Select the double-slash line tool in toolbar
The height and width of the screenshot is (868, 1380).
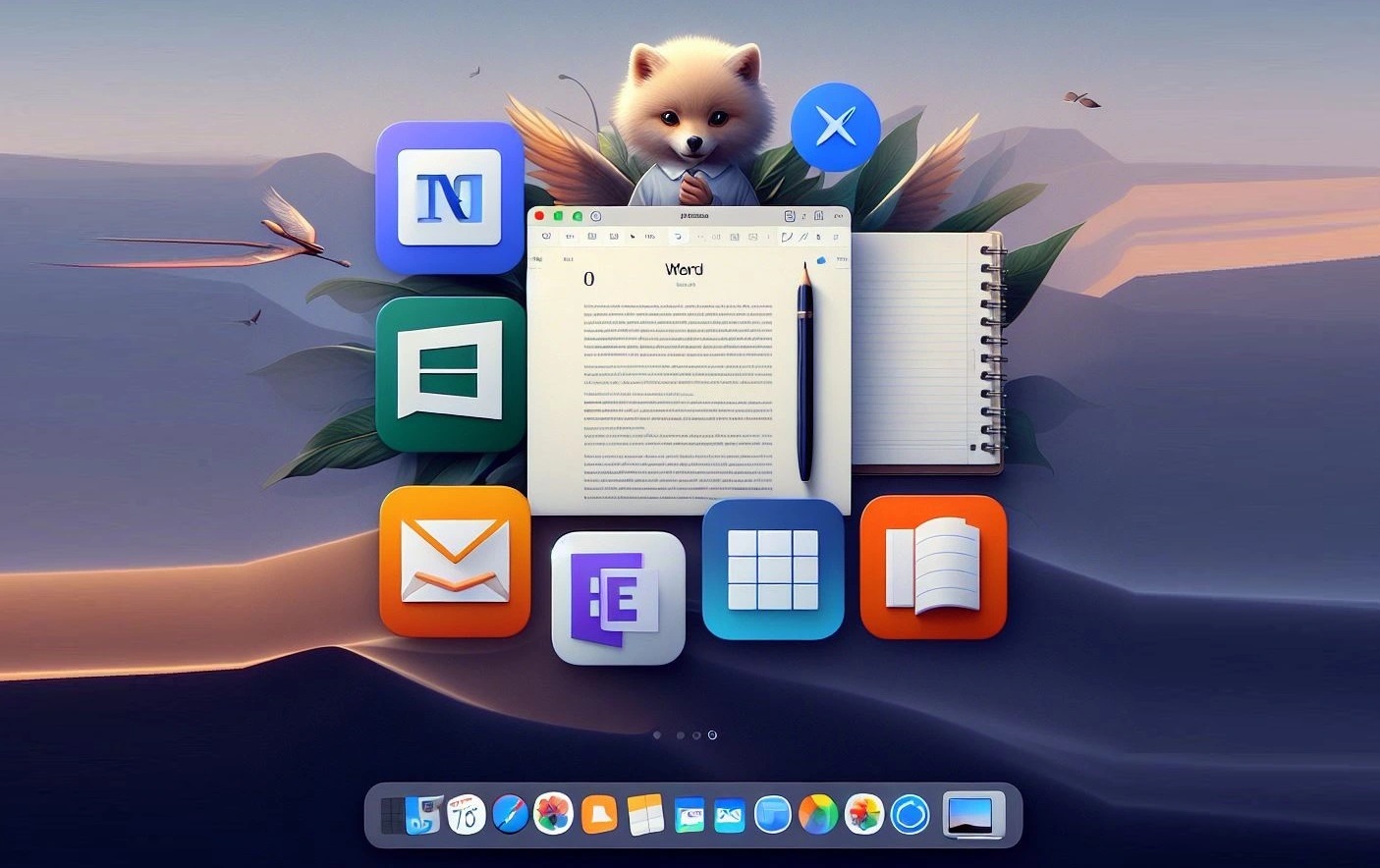[x=803, y=237]
